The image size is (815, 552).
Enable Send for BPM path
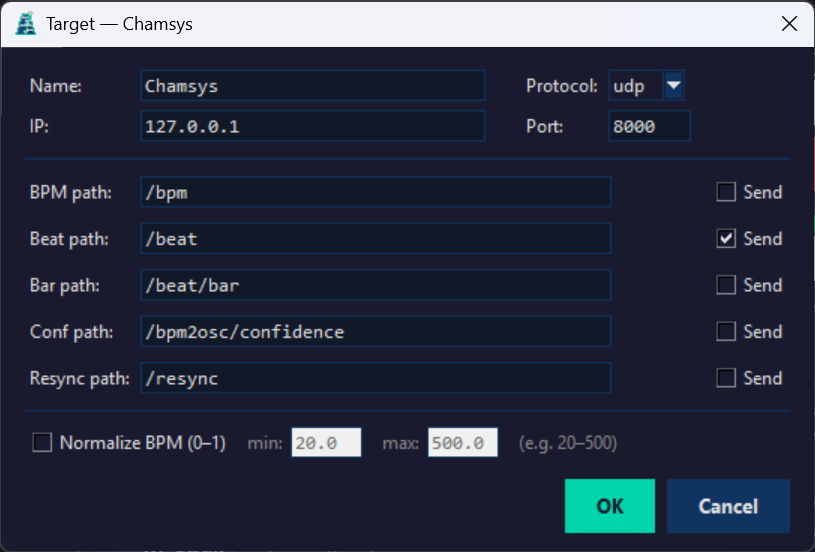pos(726,192)
